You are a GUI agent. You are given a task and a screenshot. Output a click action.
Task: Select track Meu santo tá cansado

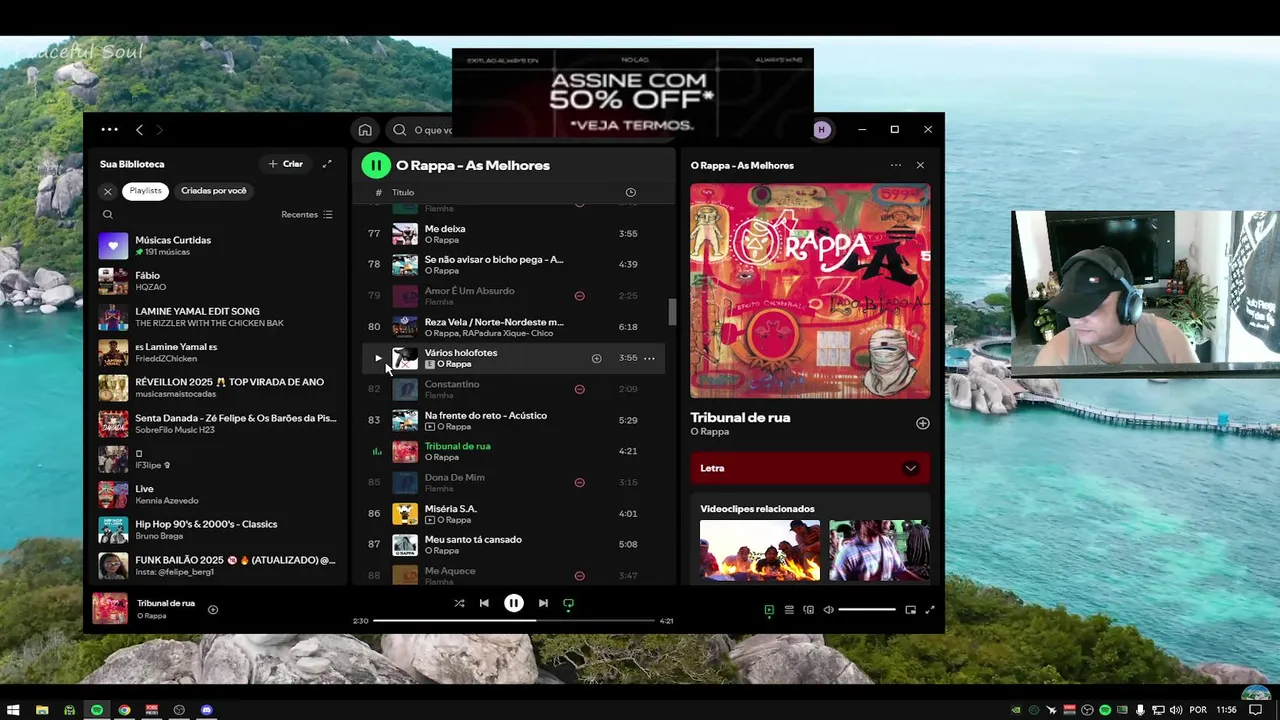(x=513, y=545)
